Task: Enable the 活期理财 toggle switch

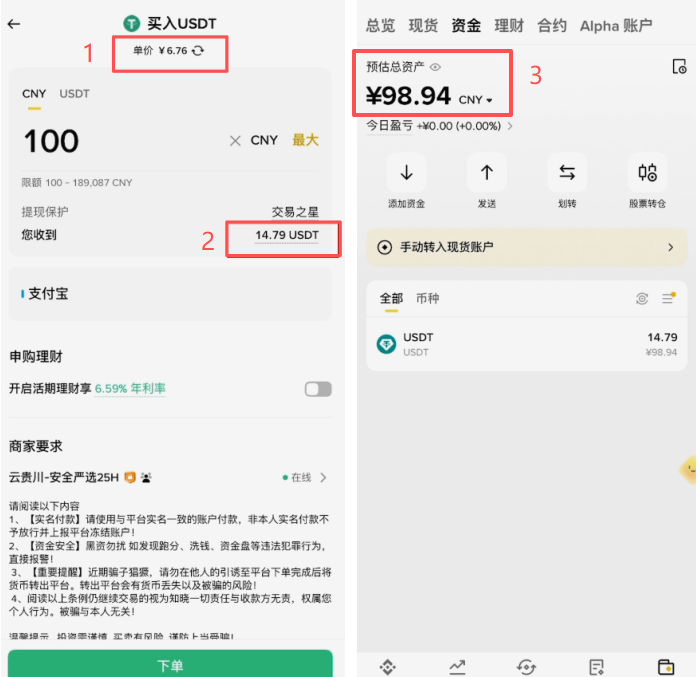Action: (318, 389)
